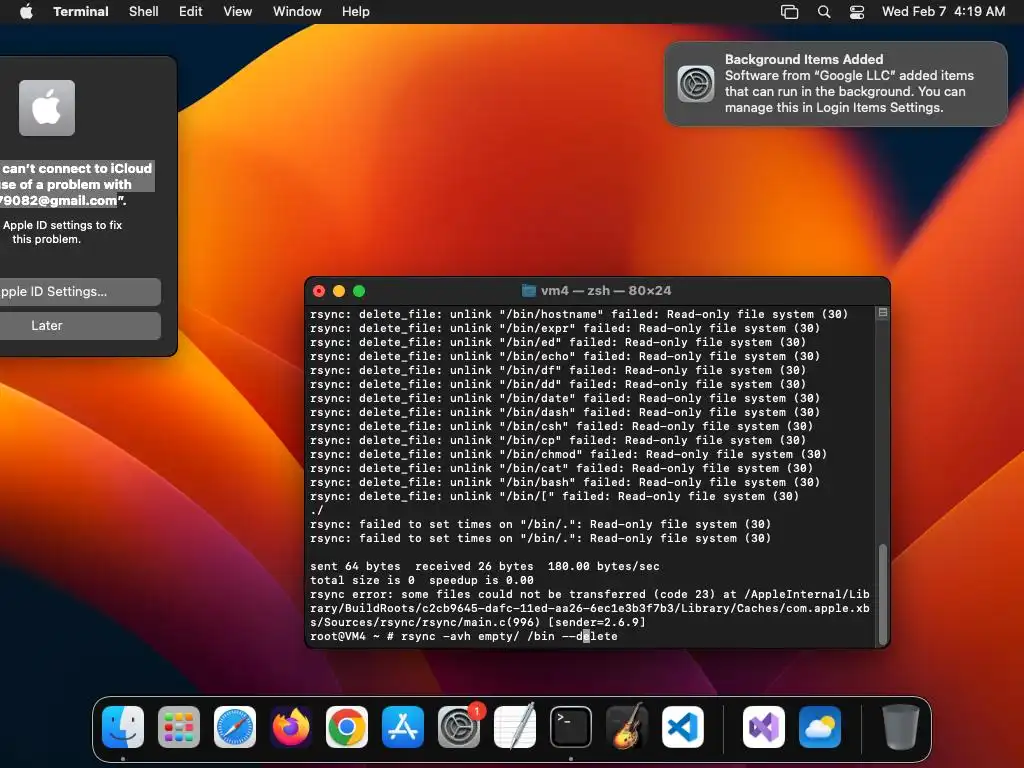Image resolution: width=1024 pixels, height=768 pixels.
Task: Open Launchpad in the Dock
Action: 179,727
